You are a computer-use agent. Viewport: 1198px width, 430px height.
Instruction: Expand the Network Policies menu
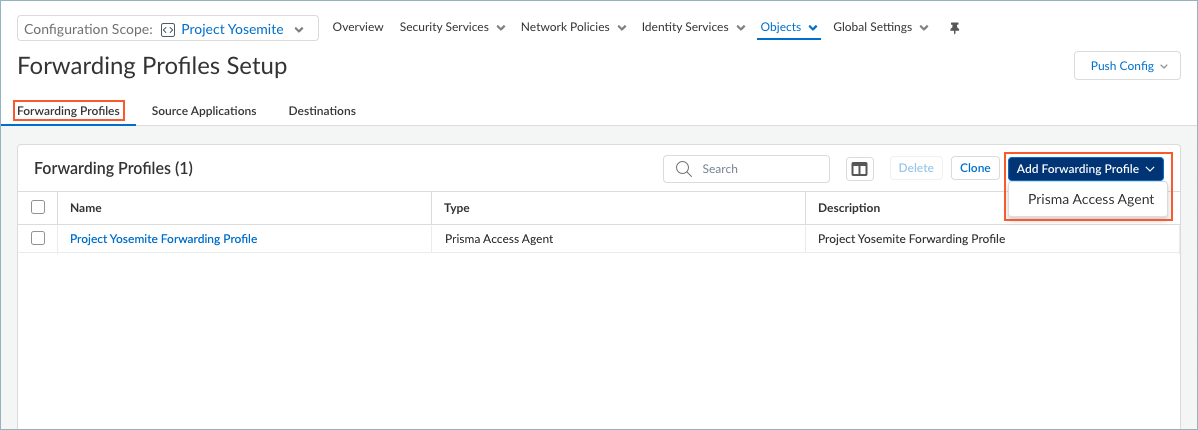point(573,28)
